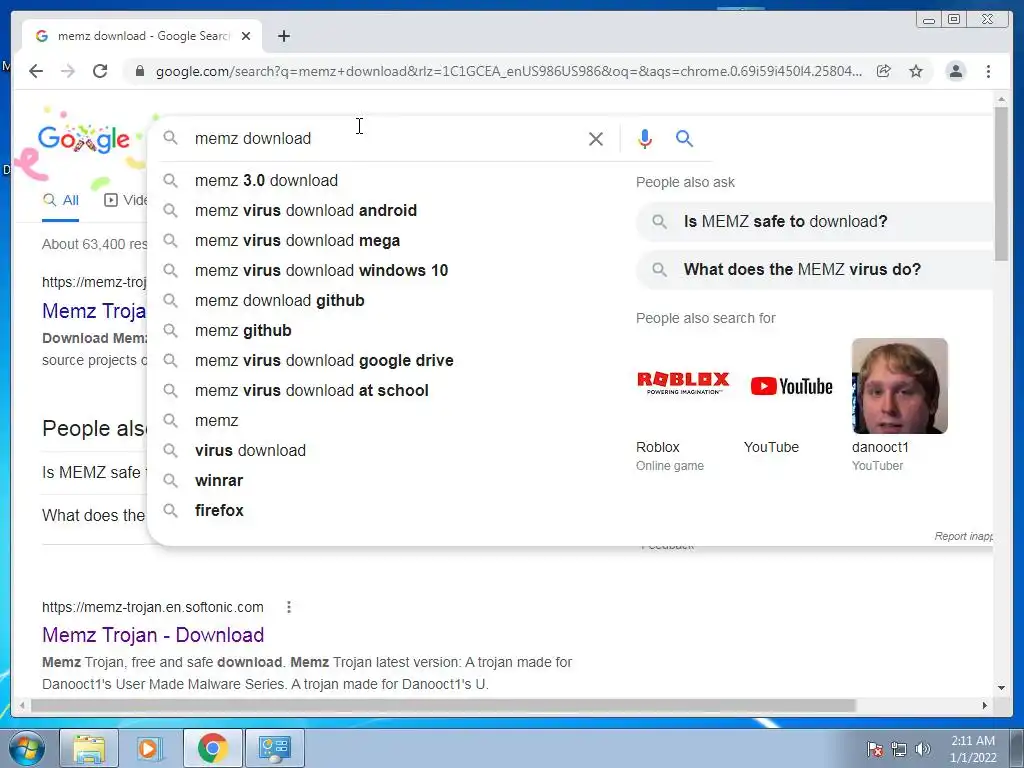Click the Google doodle logo
The image size is (1024, 768).
[83, 139]
